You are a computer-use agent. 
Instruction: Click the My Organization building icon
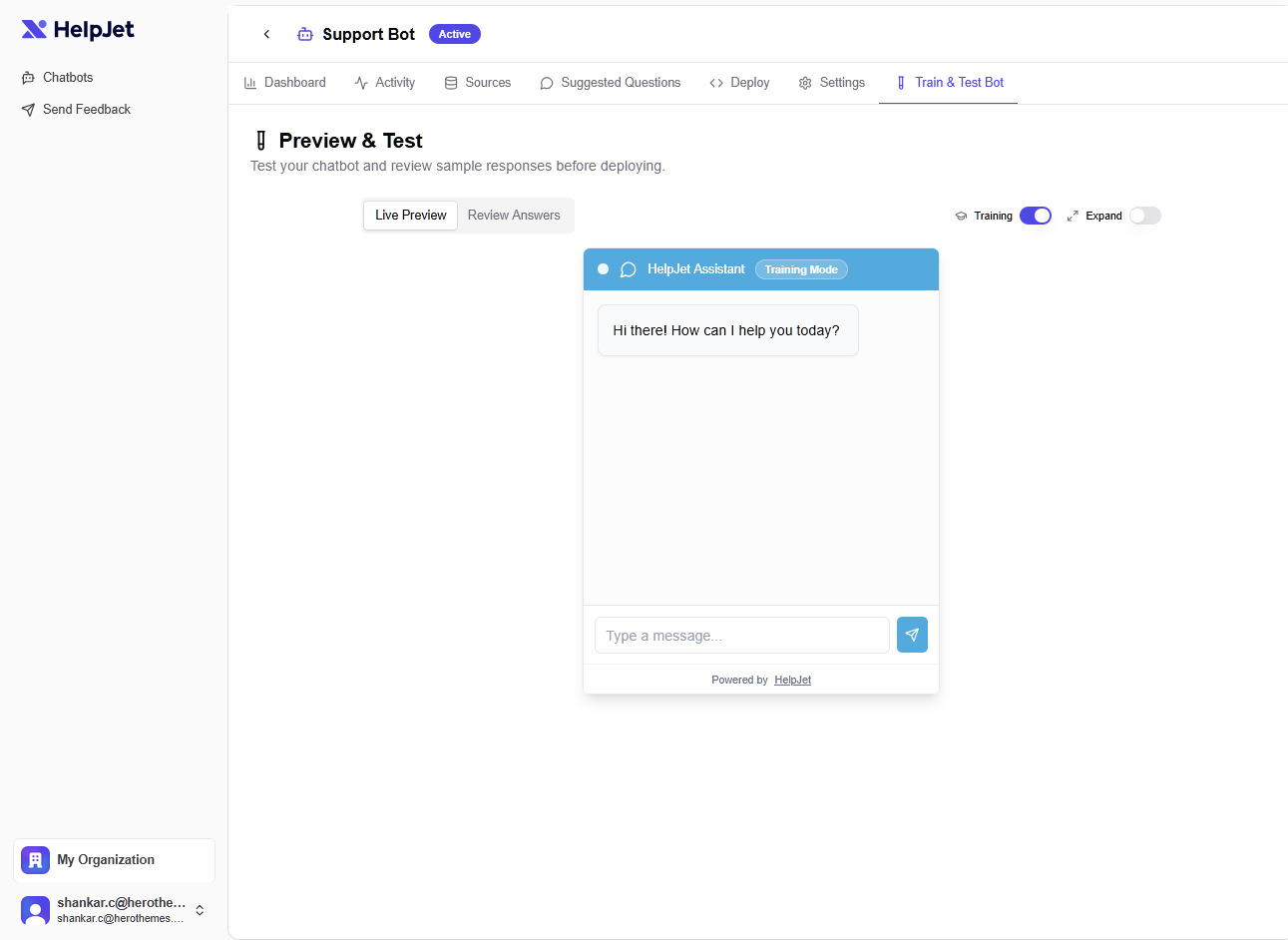pos(35,860)
